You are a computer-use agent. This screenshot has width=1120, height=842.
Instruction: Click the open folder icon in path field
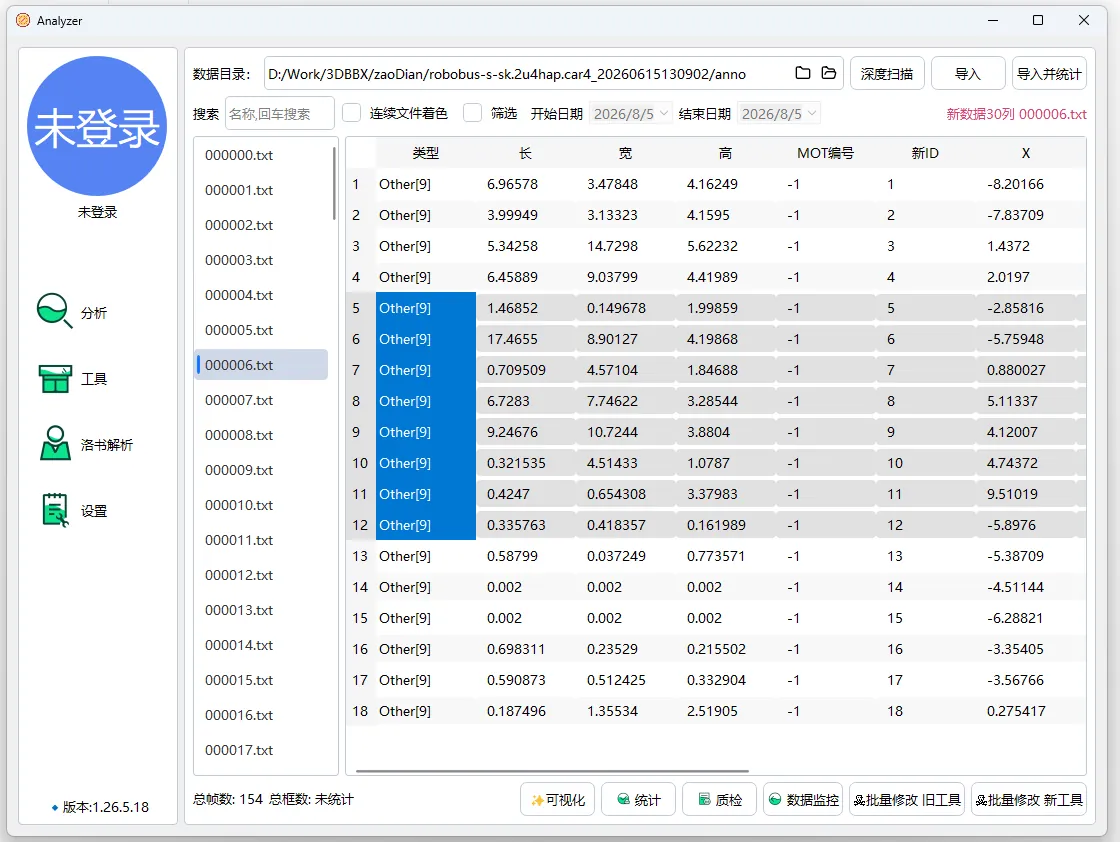tap(829, 73)
